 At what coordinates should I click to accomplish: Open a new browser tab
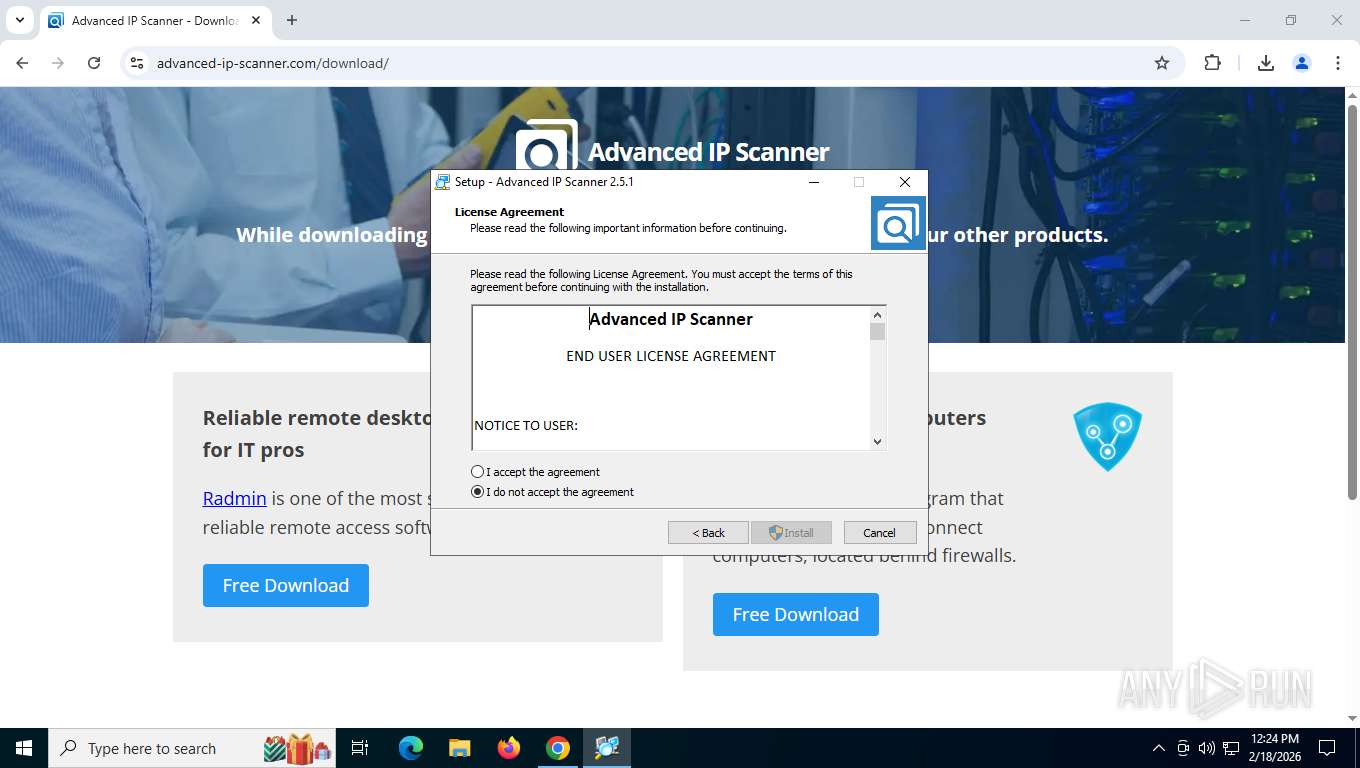(292, 20)
